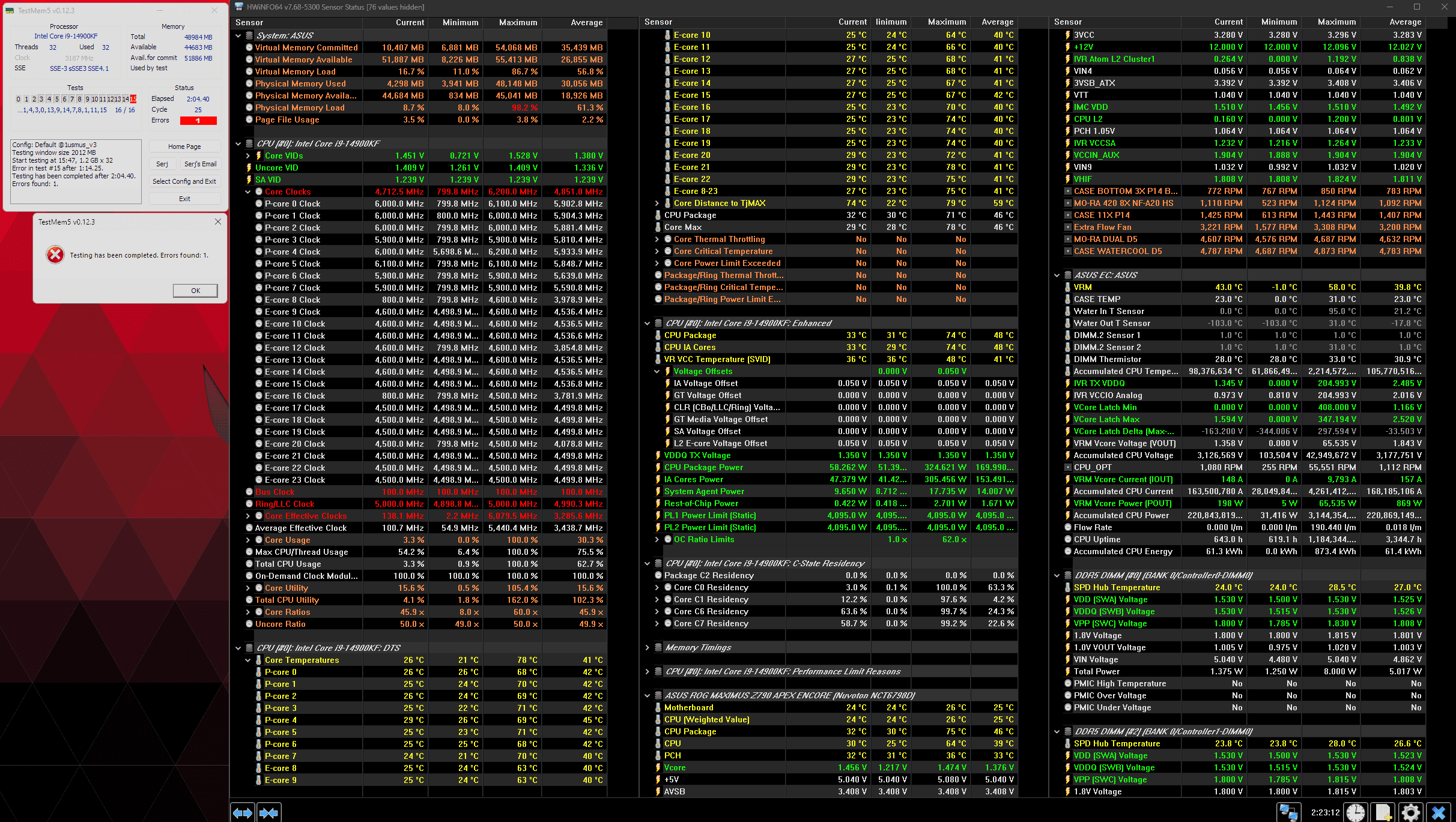Expand the Core VIDs row
The height and width of the screenshot is (822, 1456).
pyautogui.click(x=248, y=156)
